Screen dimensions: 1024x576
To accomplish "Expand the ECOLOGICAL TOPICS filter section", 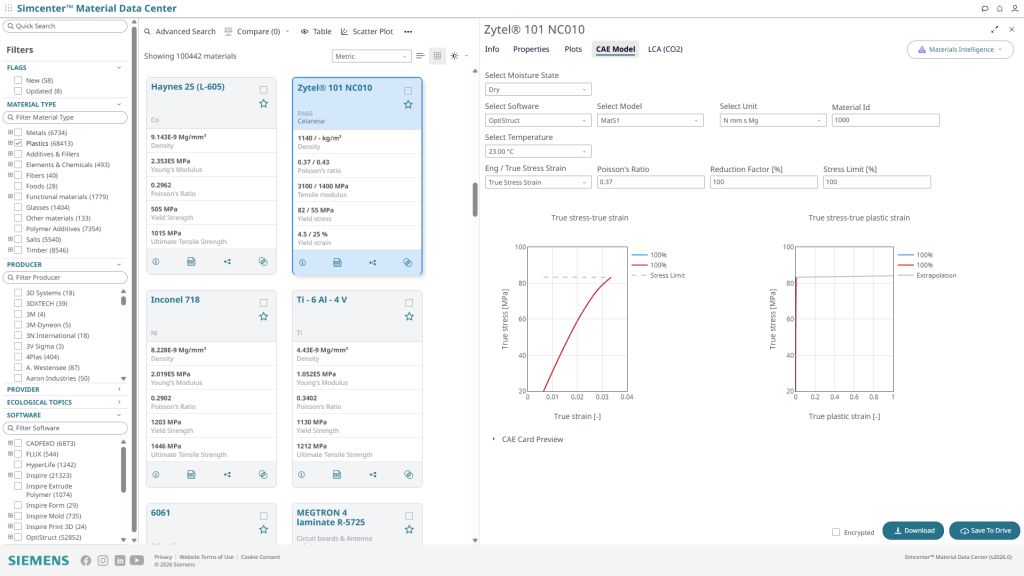I will pyautogui.click(x=63, y=402).
